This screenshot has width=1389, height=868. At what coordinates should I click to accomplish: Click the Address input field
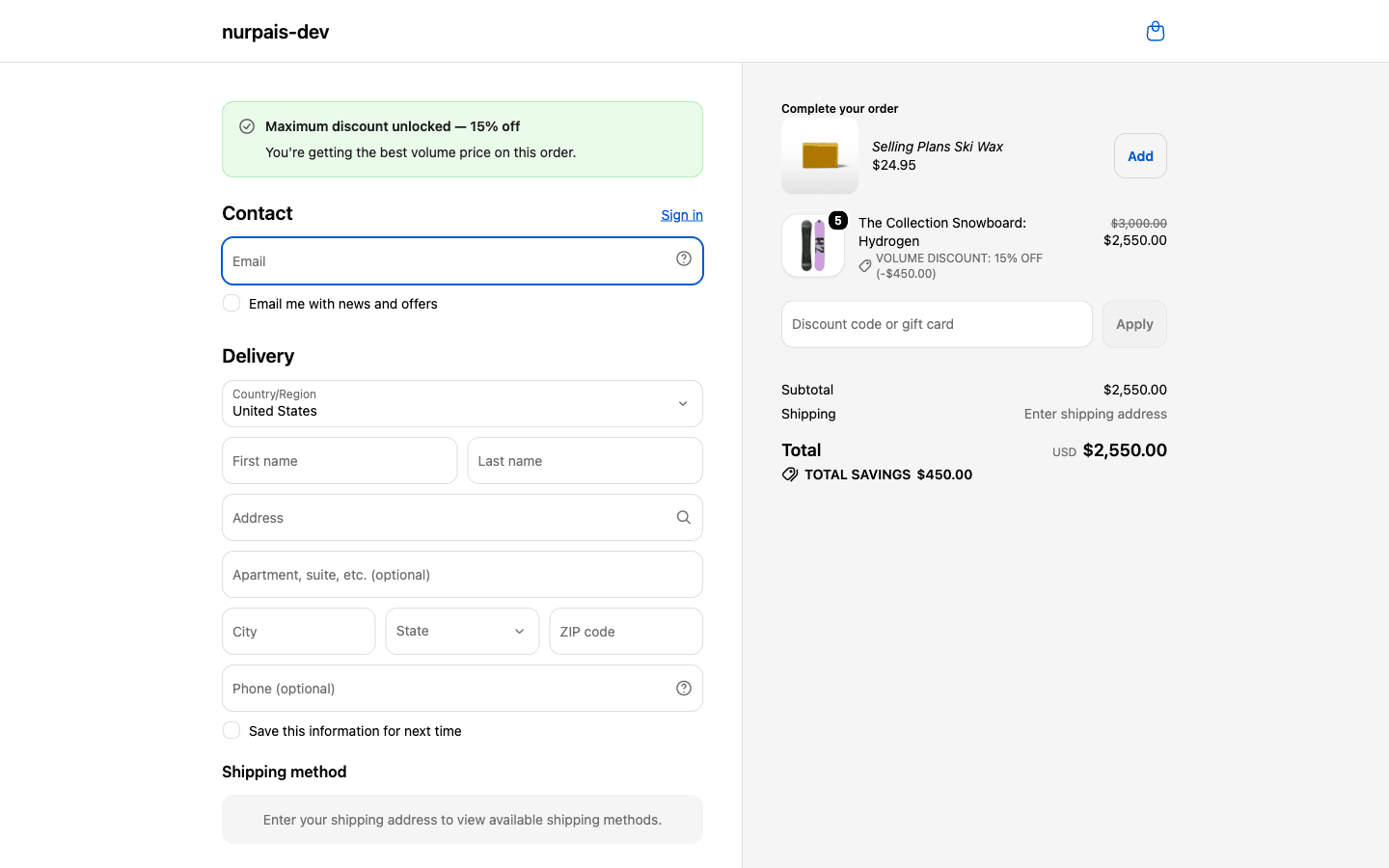(462, 517)
